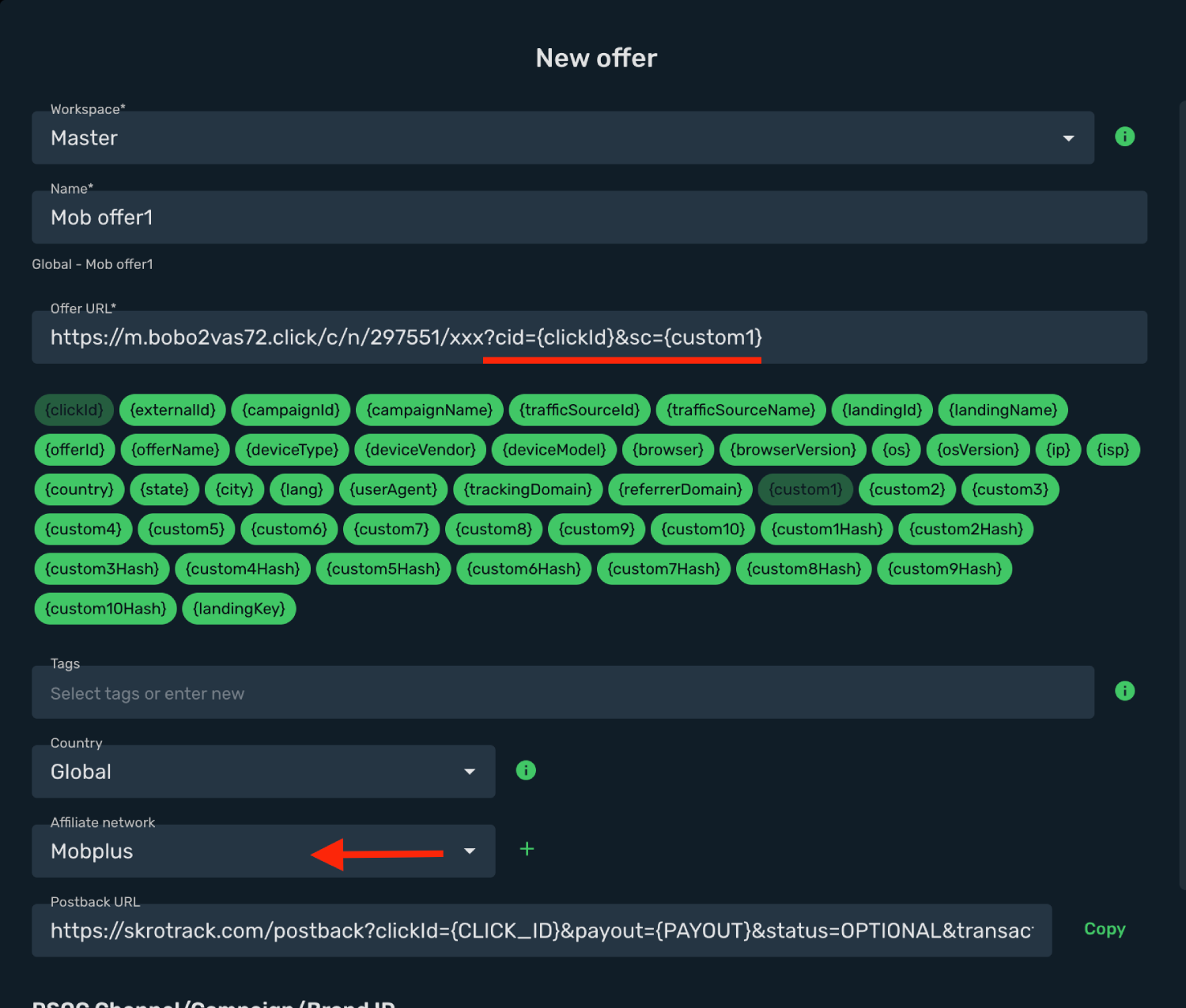Insert the {city} token
Viewport: 1186px width, 1008px height.
pos(235,489)
